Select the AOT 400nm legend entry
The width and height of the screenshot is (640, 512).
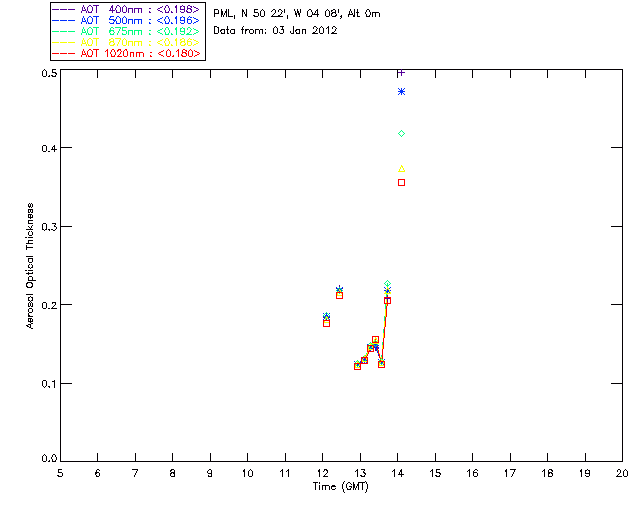coord(126,9)
